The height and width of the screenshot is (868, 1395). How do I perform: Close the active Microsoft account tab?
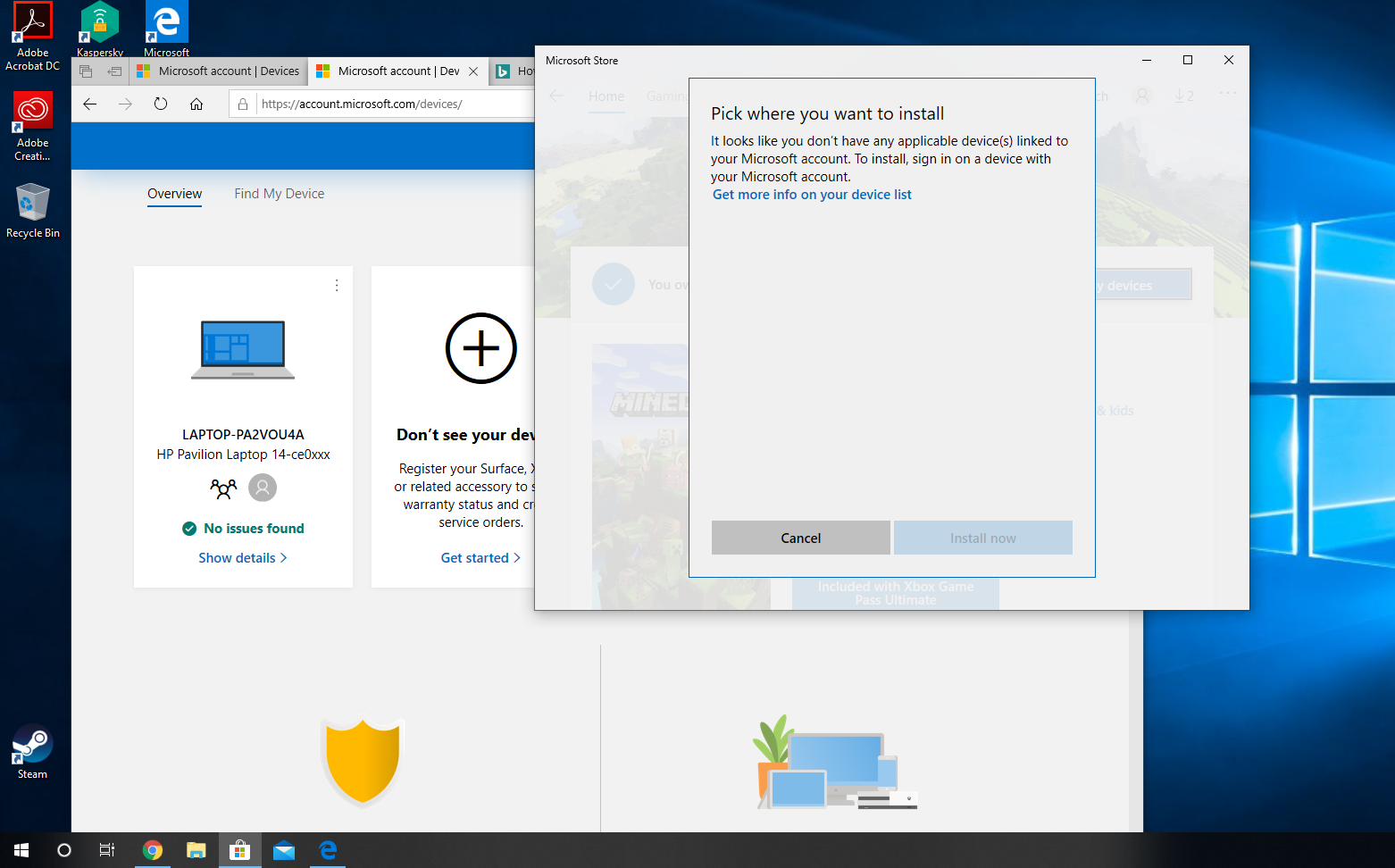click(473, 71)
